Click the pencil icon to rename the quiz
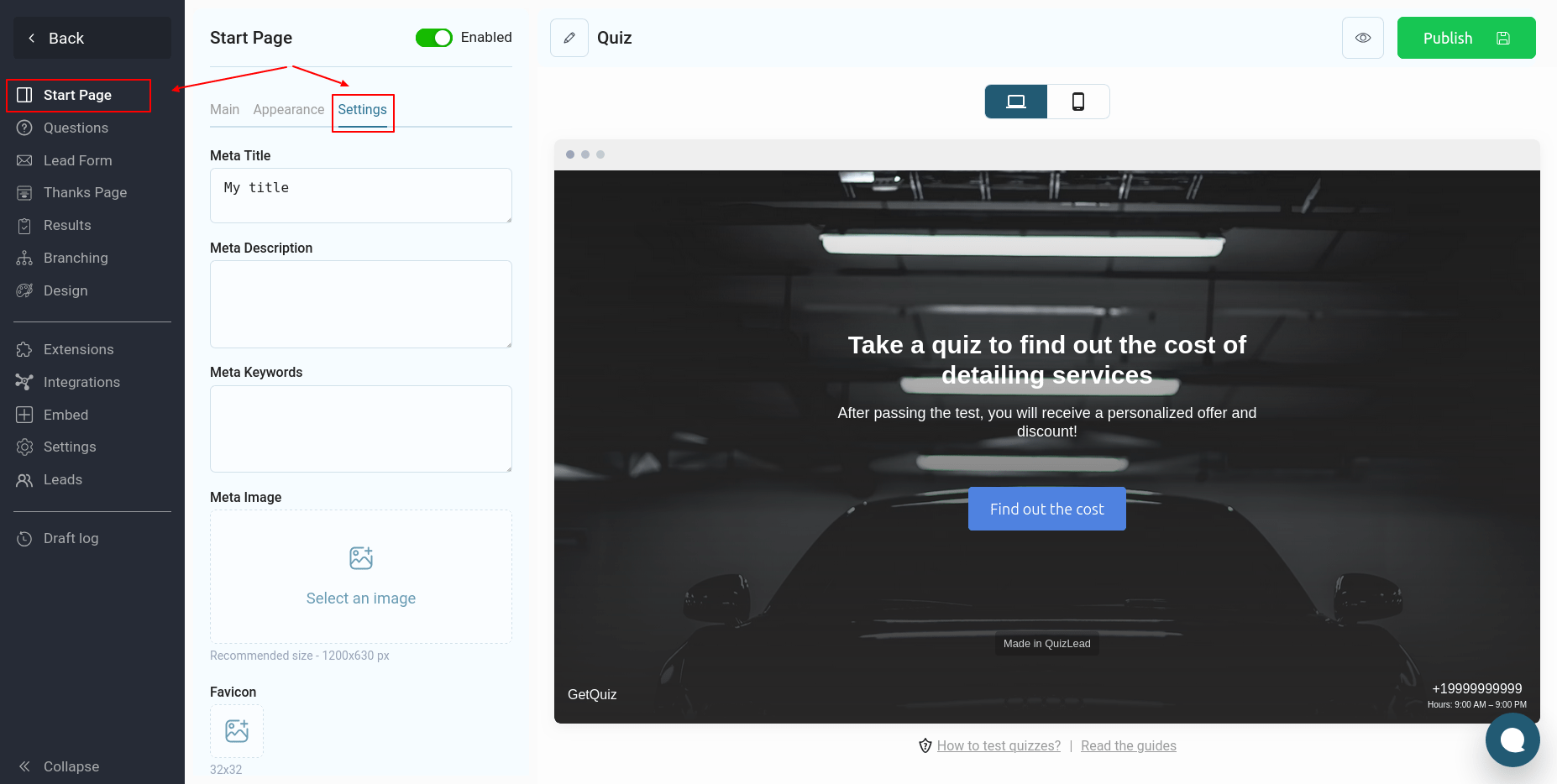The height and width of the screenshot is (784, 1557). click(569, 38)
